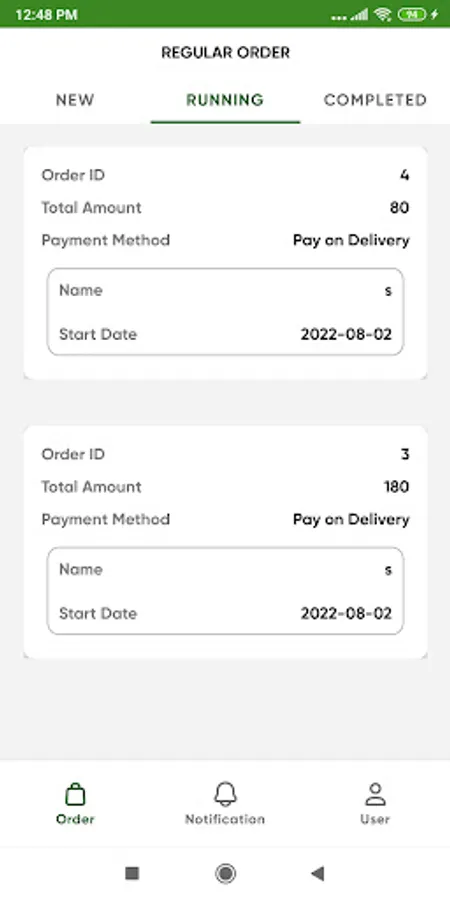Tap the Order shopping bag icon
450x900 pixels.
(x=75, y=794)
